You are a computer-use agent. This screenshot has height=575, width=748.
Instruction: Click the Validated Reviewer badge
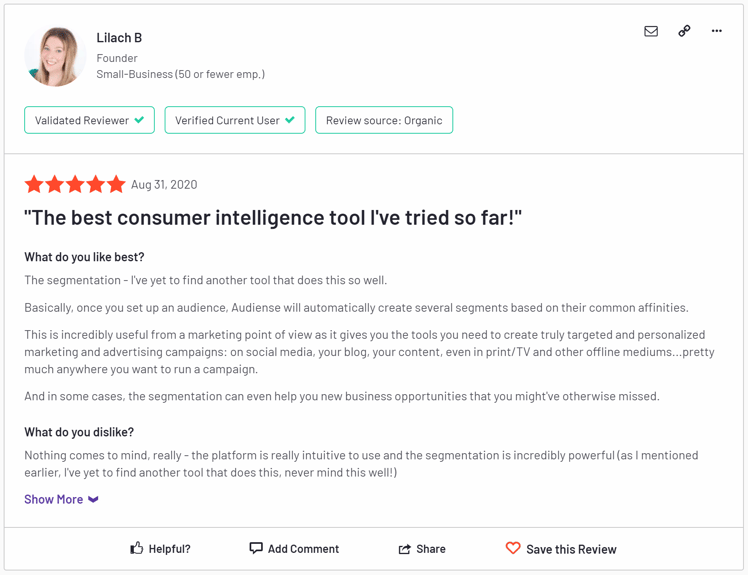coord(89,120)
